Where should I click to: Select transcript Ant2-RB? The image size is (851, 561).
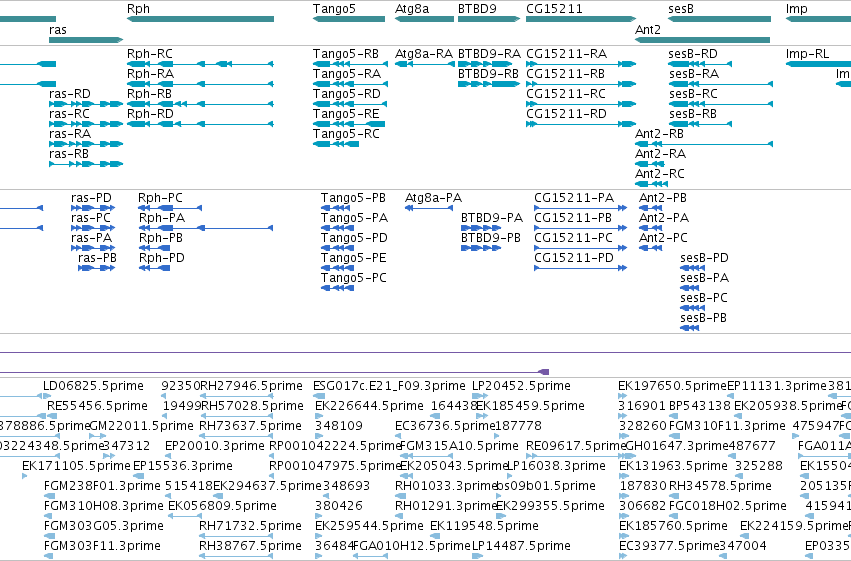pyautogui.click(x=704, y=144)
